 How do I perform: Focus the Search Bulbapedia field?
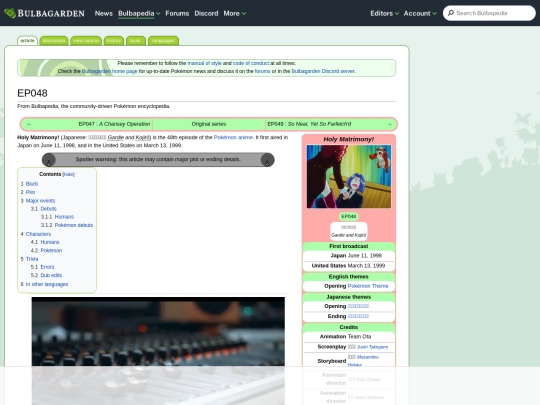coord(489,13)
